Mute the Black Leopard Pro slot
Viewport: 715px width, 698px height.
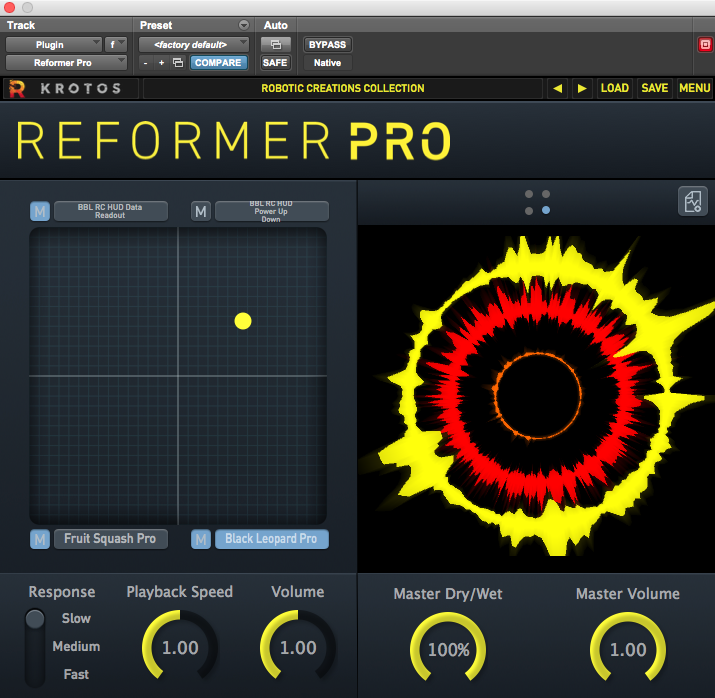(201, 539)
